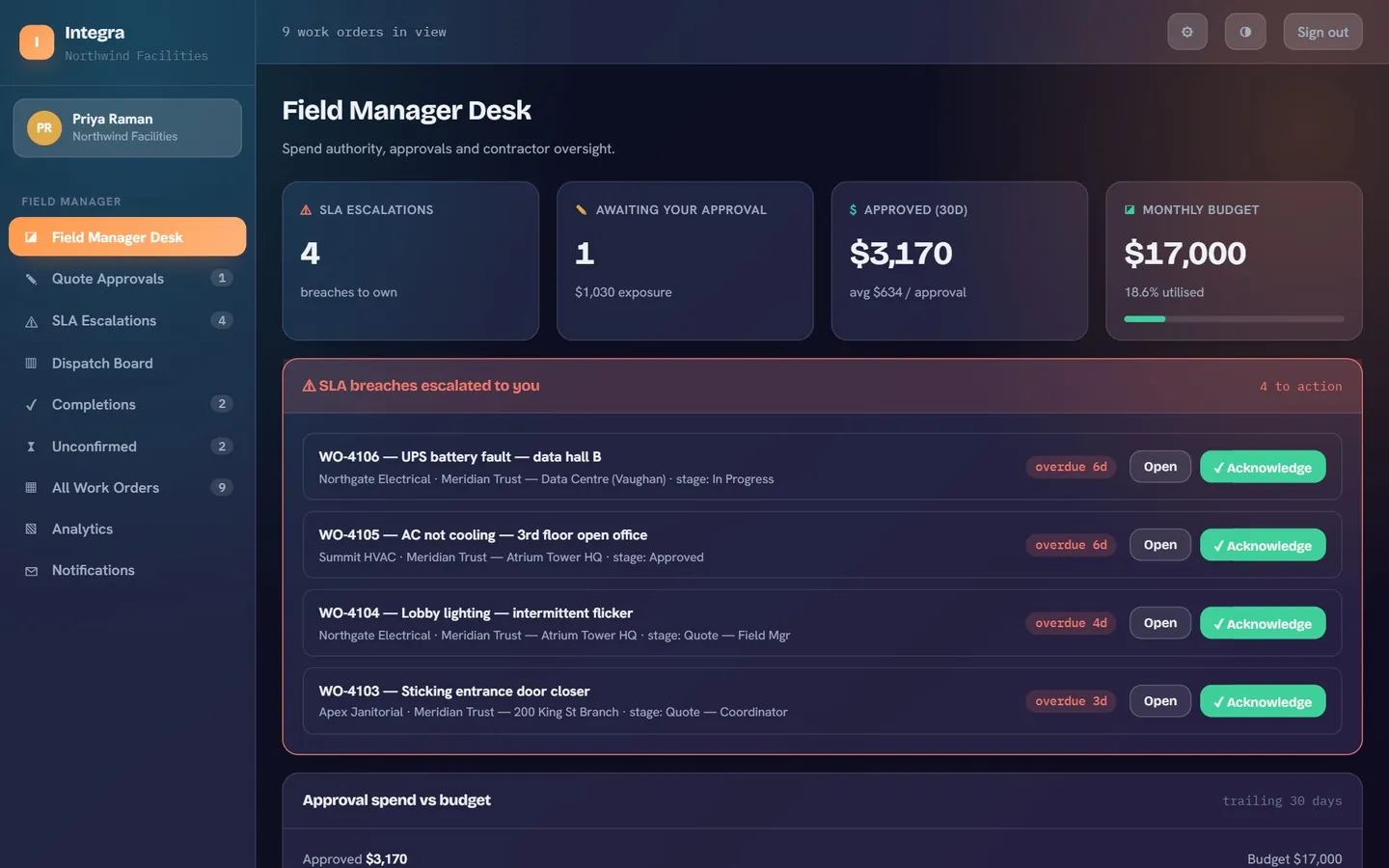Viewport: 1389px width, 868px height.
Task: Click the overdue 4d badge on WO-4104
Action: pos(1071,623)
